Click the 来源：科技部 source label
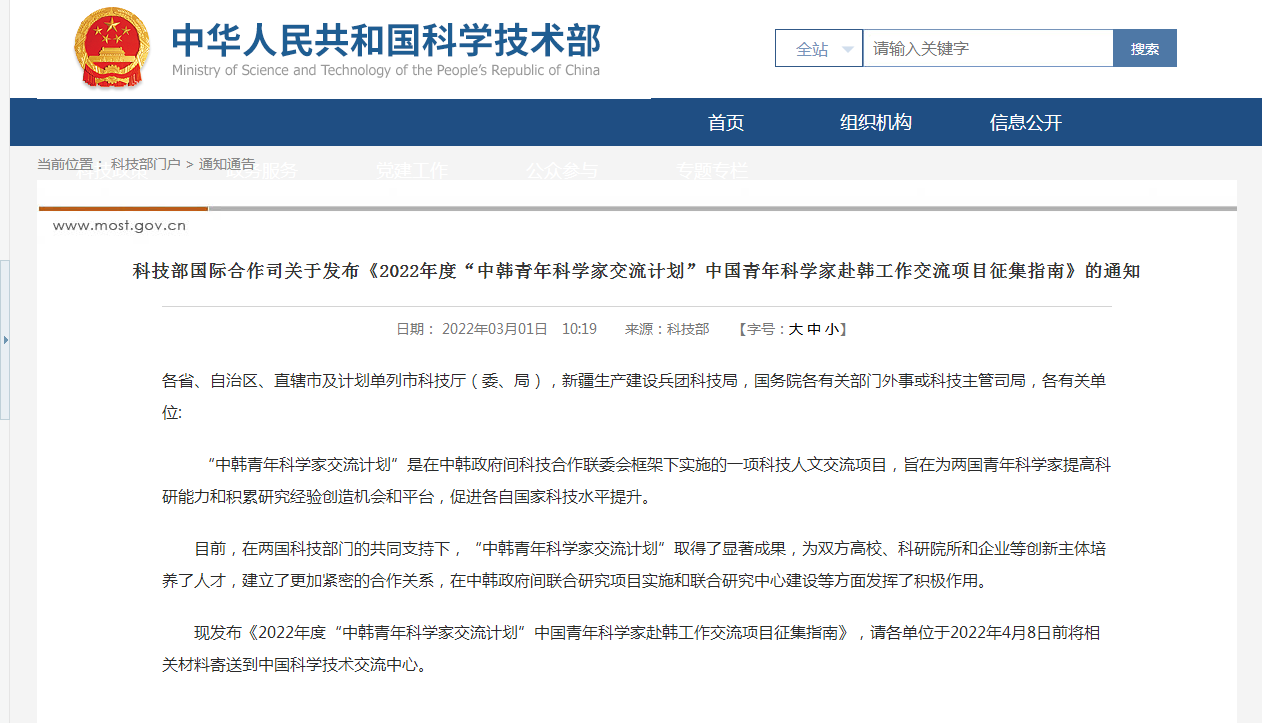 click(x=667, y=329)
